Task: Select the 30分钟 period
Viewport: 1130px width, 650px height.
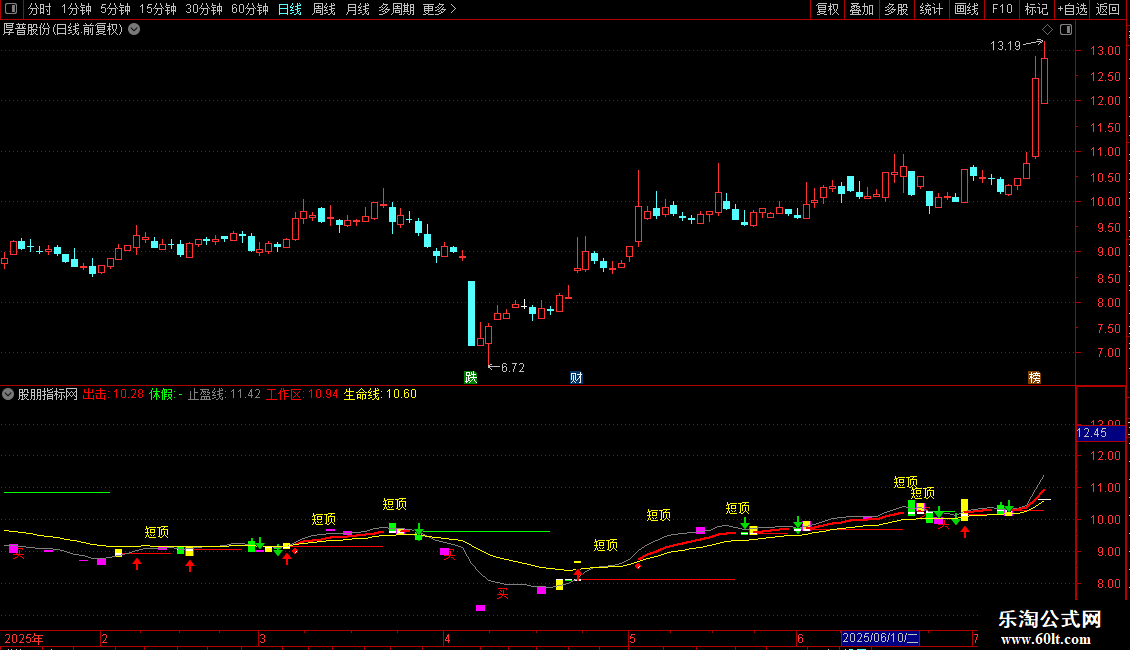Action: tap(204, 9)
